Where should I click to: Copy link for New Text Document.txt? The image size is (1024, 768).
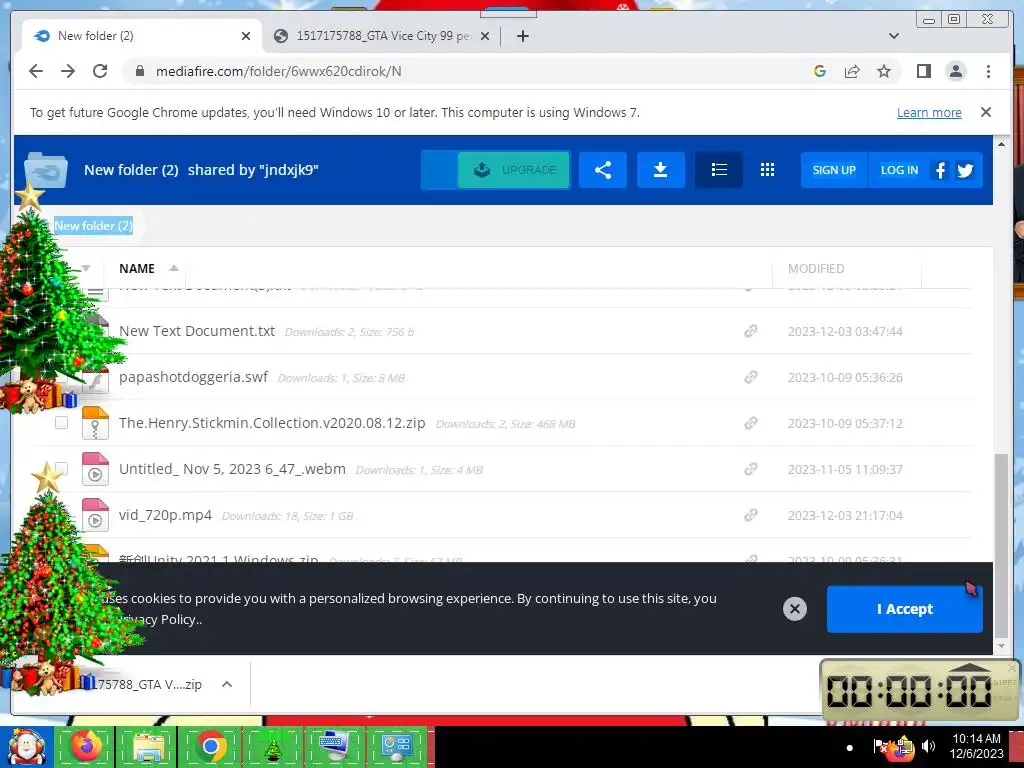(750, 331)
